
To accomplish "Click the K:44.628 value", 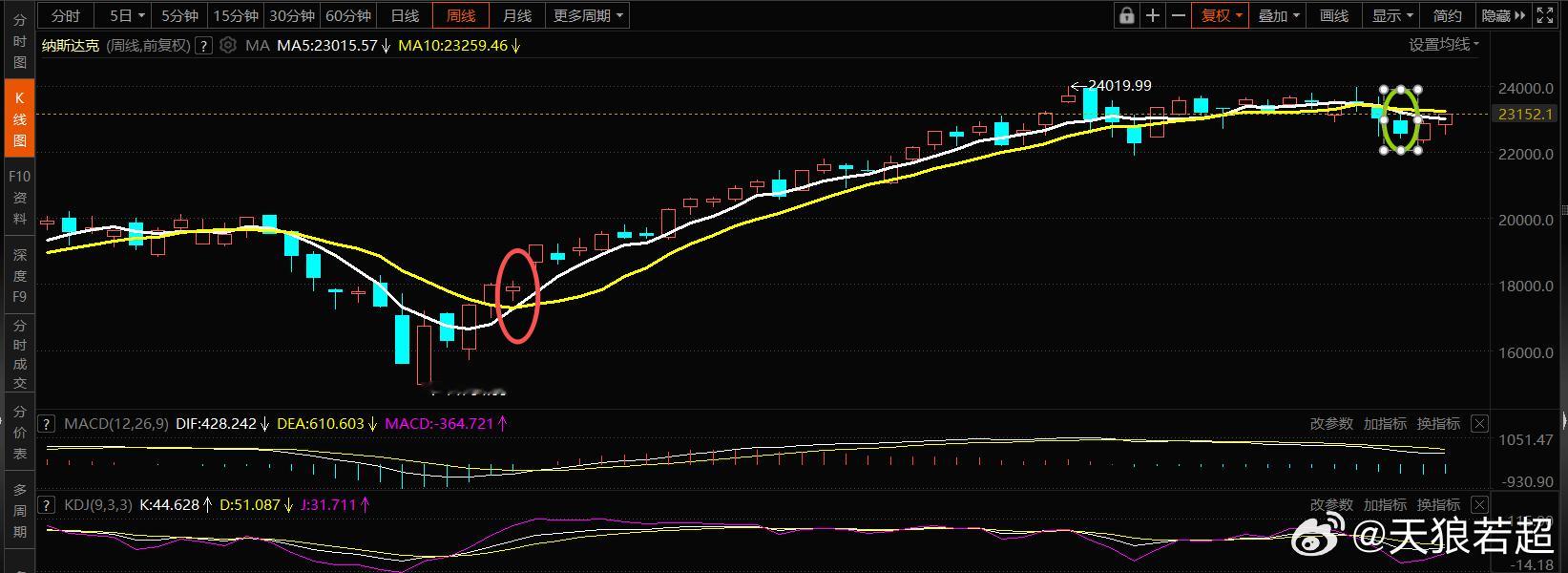I will click(170, 504).
